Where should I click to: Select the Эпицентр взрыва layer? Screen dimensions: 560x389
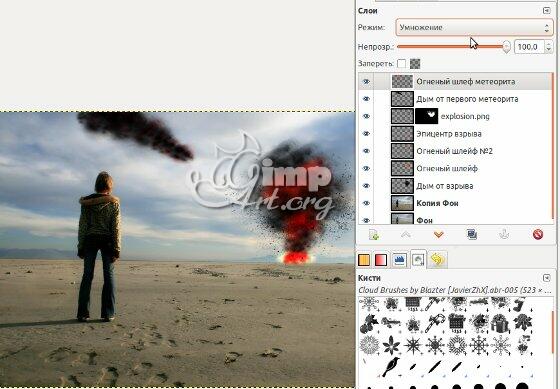click(449, 134)
